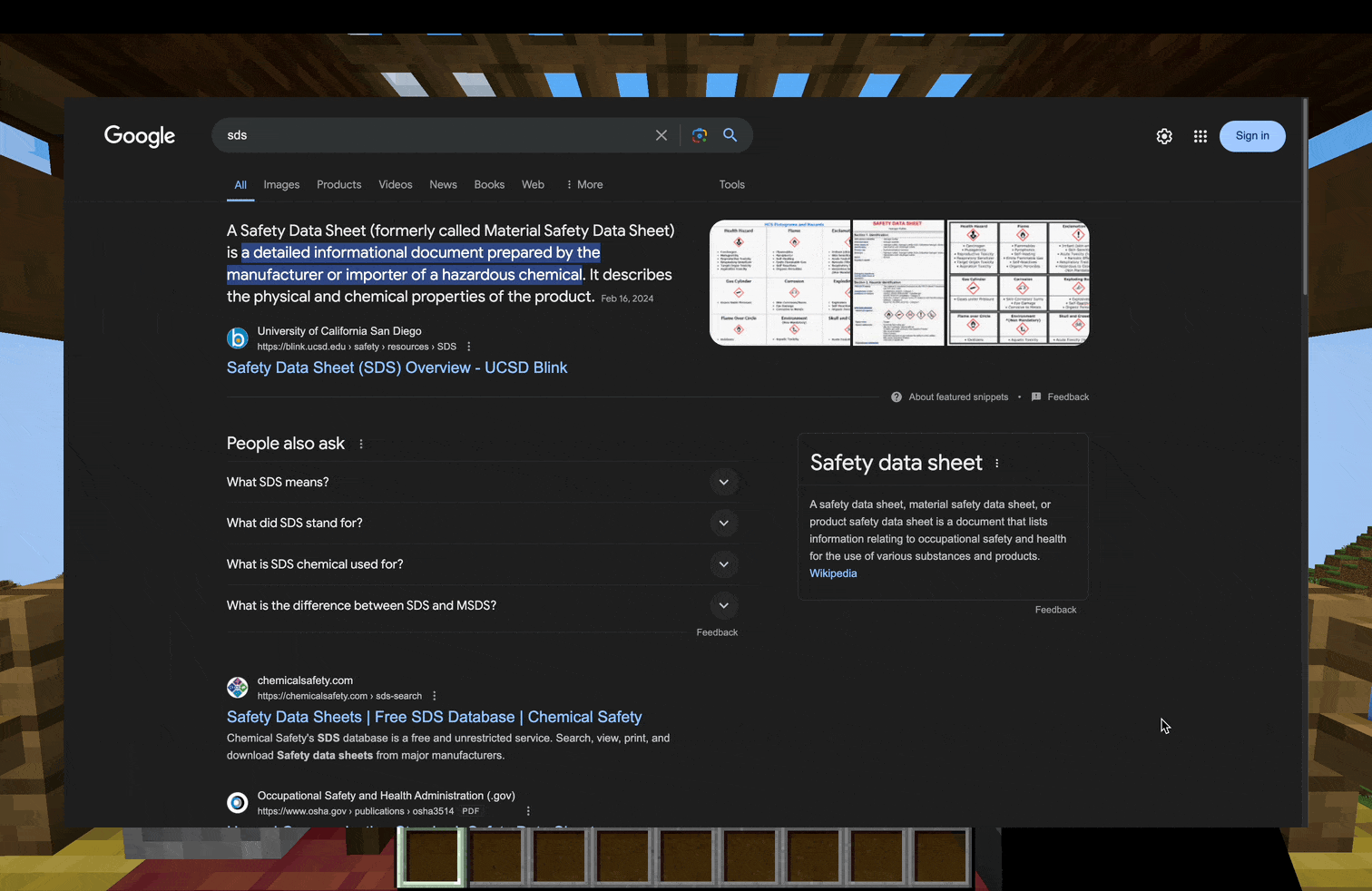Switch to the Images tab
The width and height of the screenshot is (1372, 891).
click(x=281, y=185)
